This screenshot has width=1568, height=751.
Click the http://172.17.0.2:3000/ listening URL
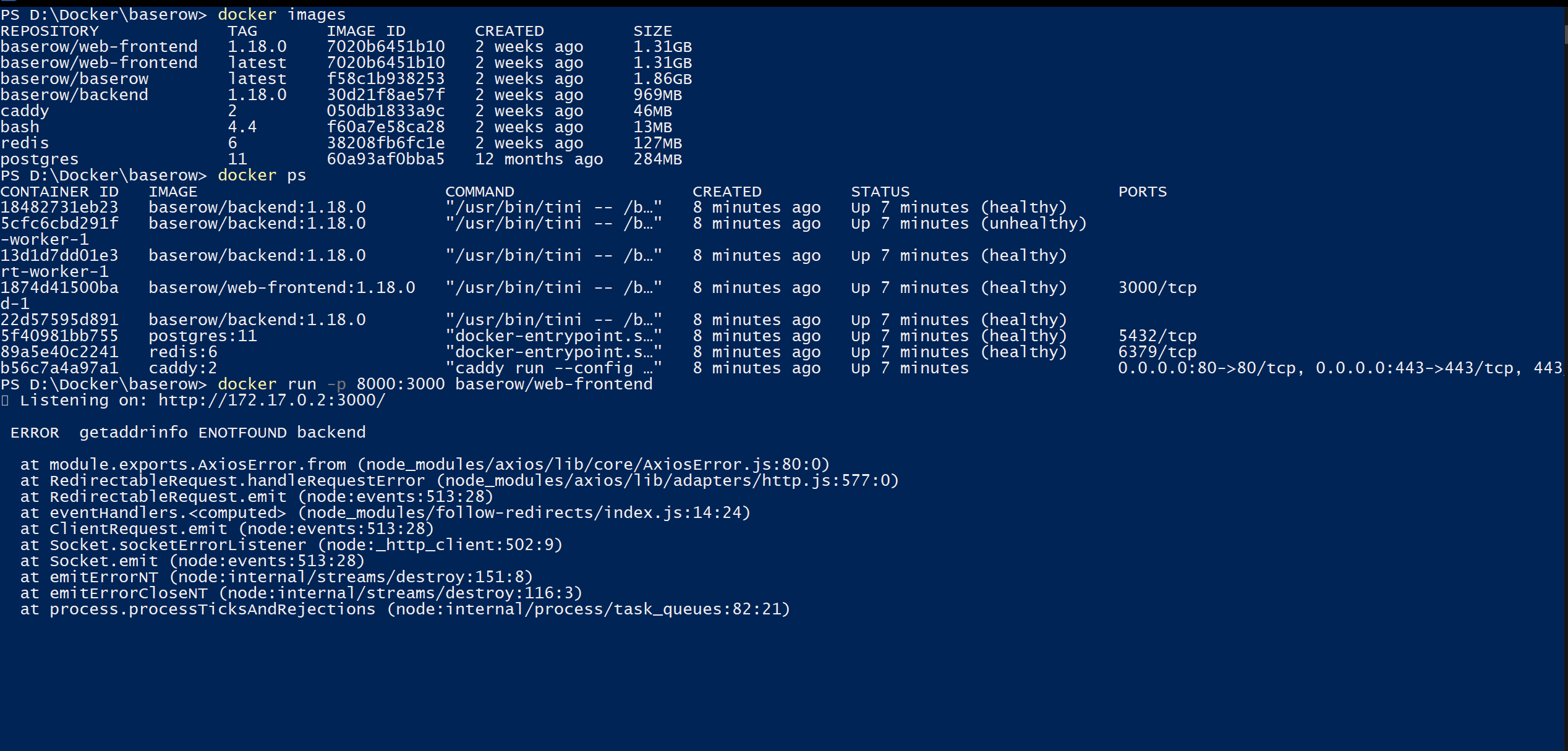click(271, 401)
